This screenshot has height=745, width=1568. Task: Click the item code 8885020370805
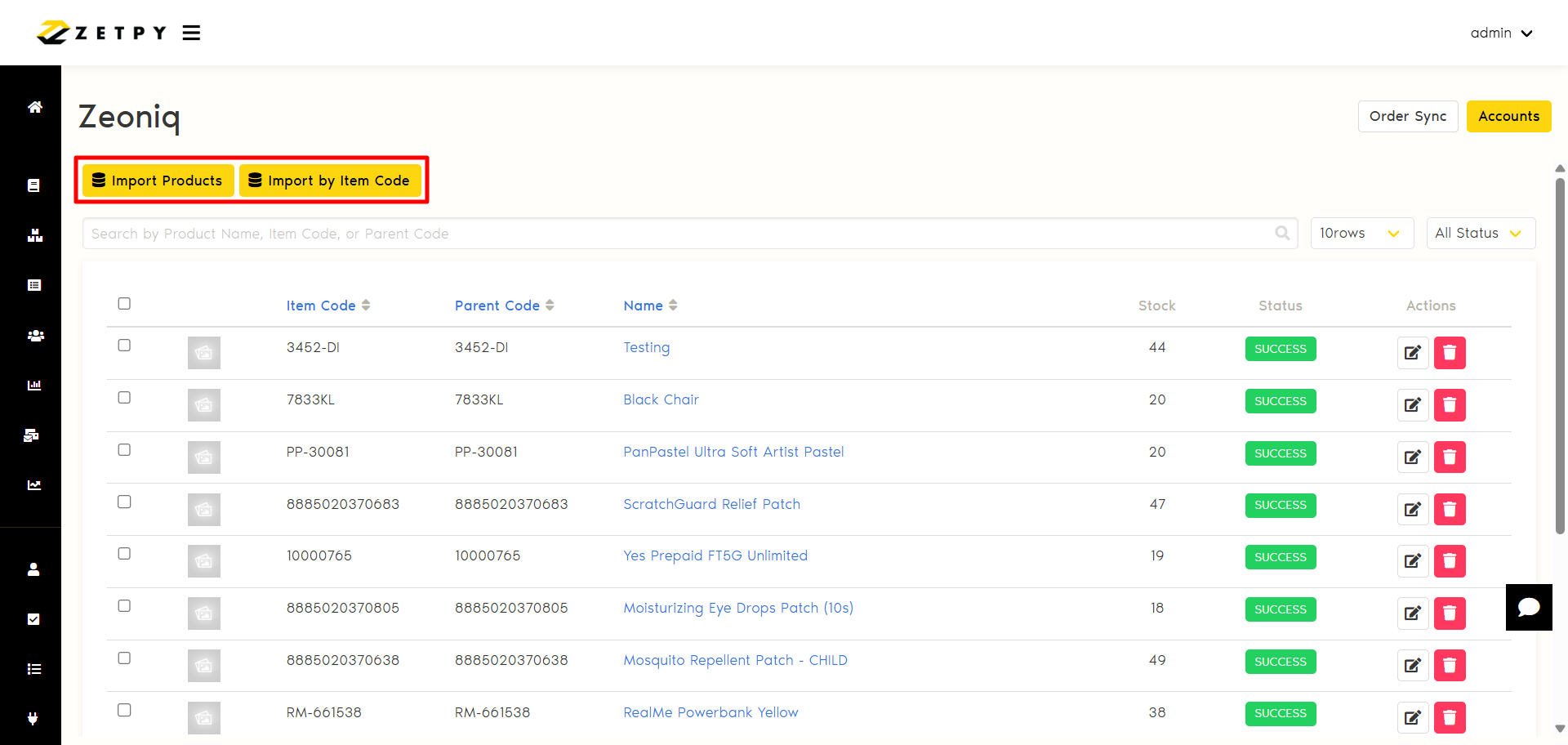tap(343, 608)
